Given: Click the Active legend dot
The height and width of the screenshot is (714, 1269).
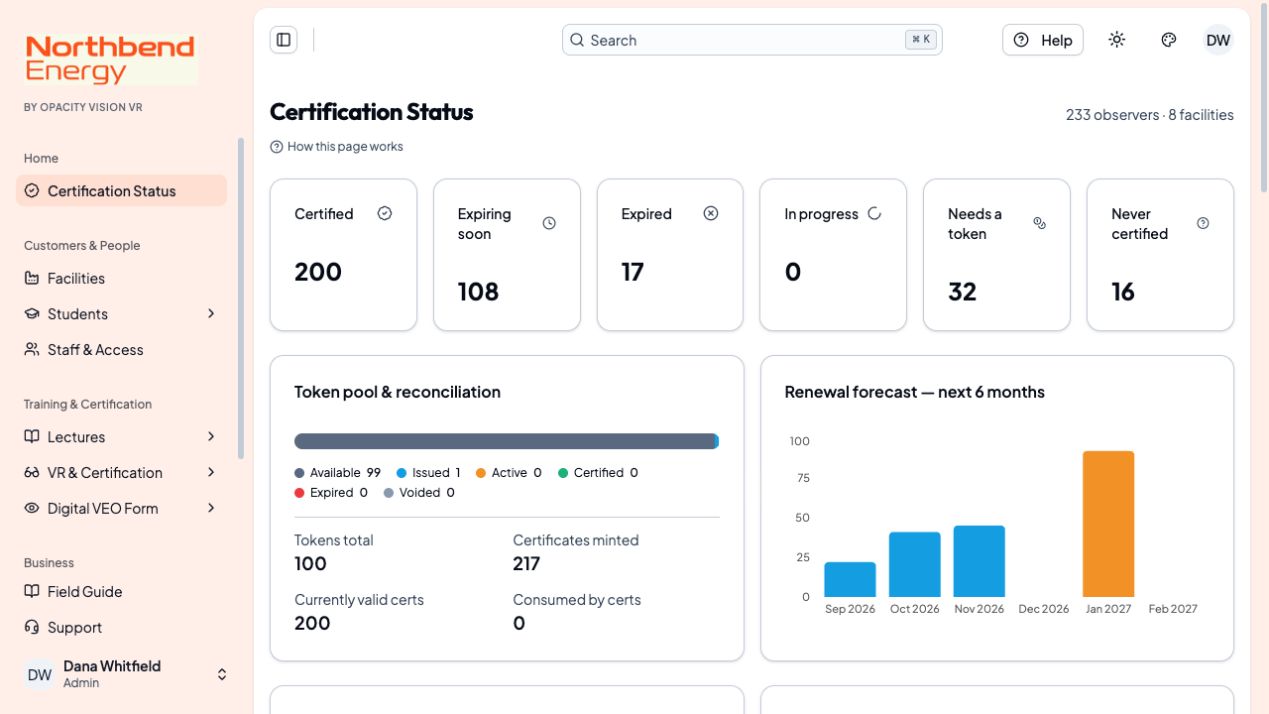Looking at the screenshot, I should 481,473.
